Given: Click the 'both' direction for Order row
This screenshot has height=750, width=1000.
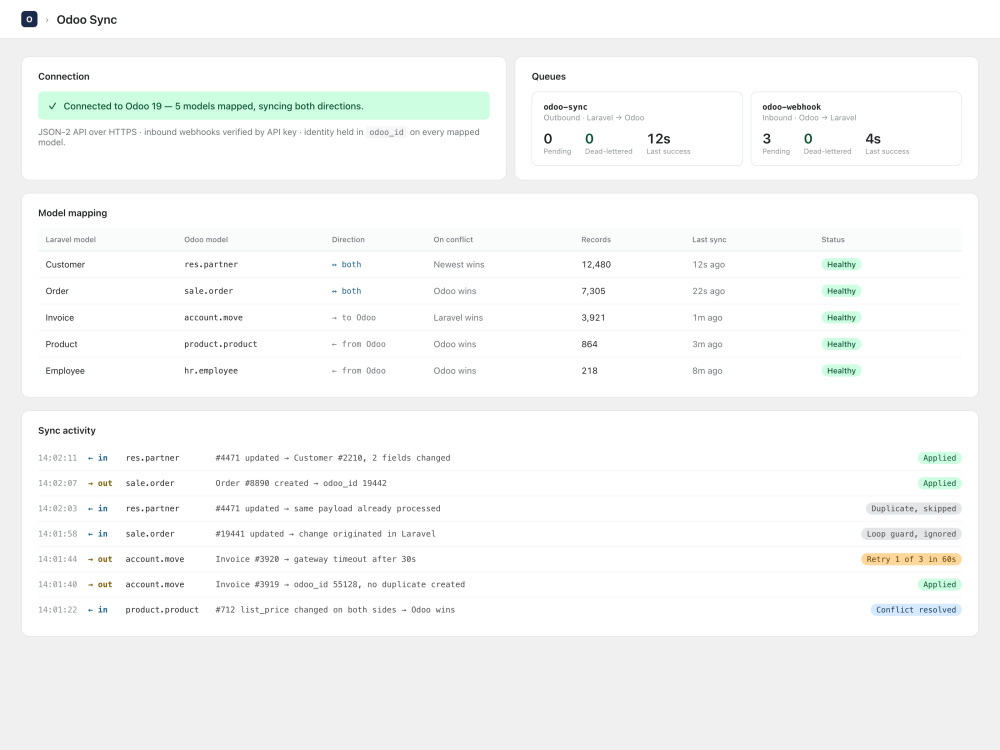Looking at the screenshot, I should click(346, 291).
